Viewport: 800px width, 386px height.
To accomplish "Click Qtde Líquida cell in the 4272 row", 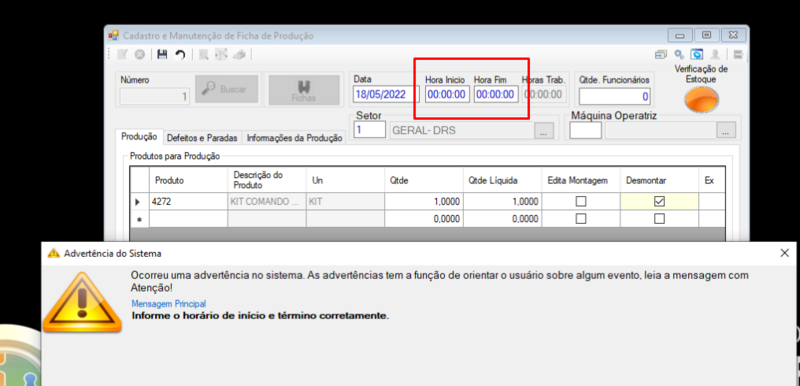I will [502, 202].
